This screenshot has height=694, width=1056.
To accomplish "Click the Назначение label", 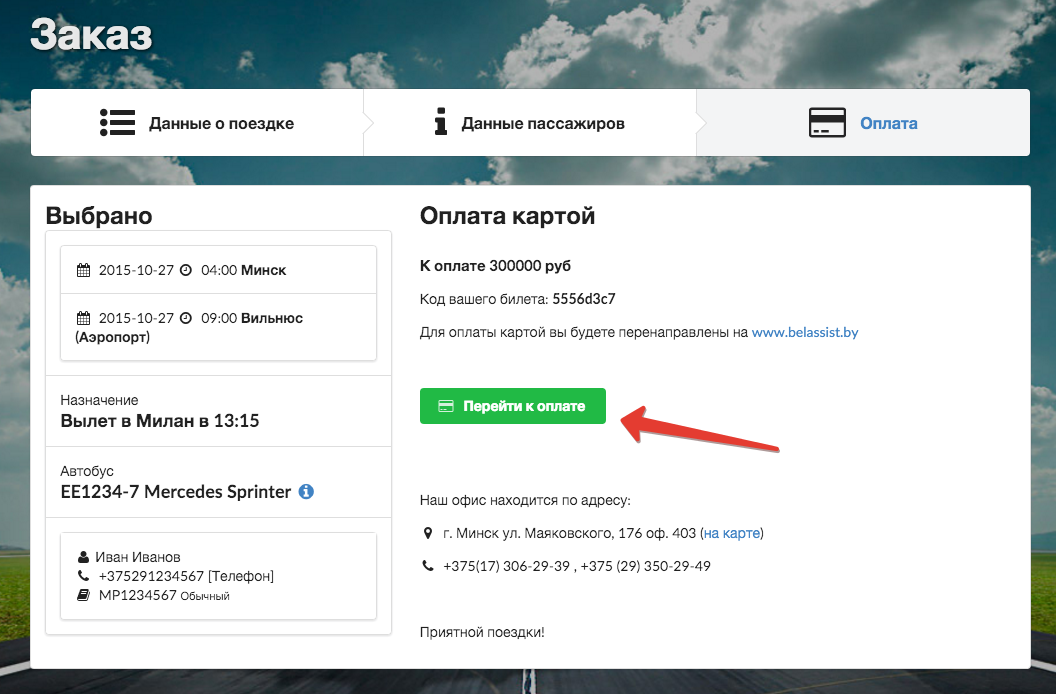I will pyautogui.click(x=99, y=400).
